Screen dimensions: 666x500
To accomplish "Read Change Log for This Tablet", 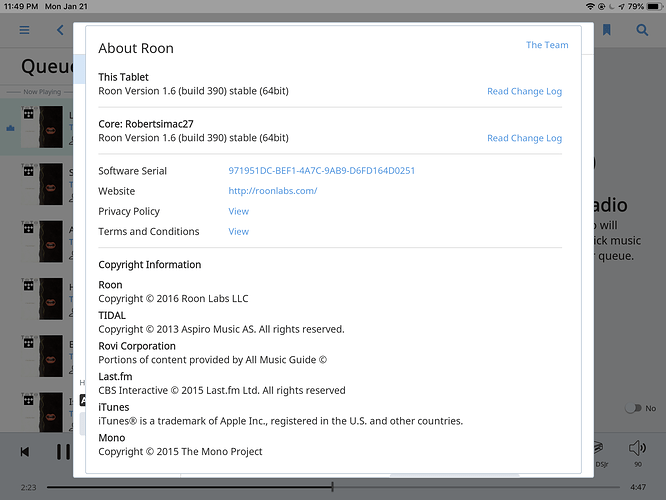I will point(525,91).
